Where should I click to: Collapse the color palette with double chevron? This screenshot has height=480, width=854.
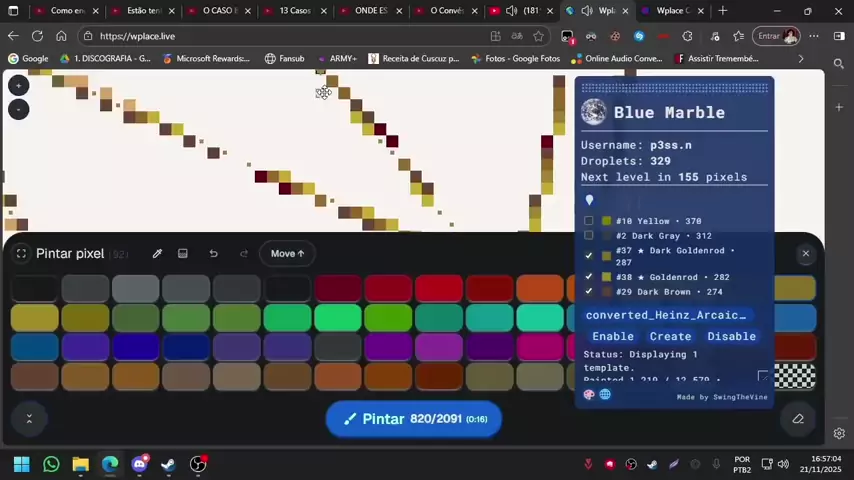pos(28,419)
